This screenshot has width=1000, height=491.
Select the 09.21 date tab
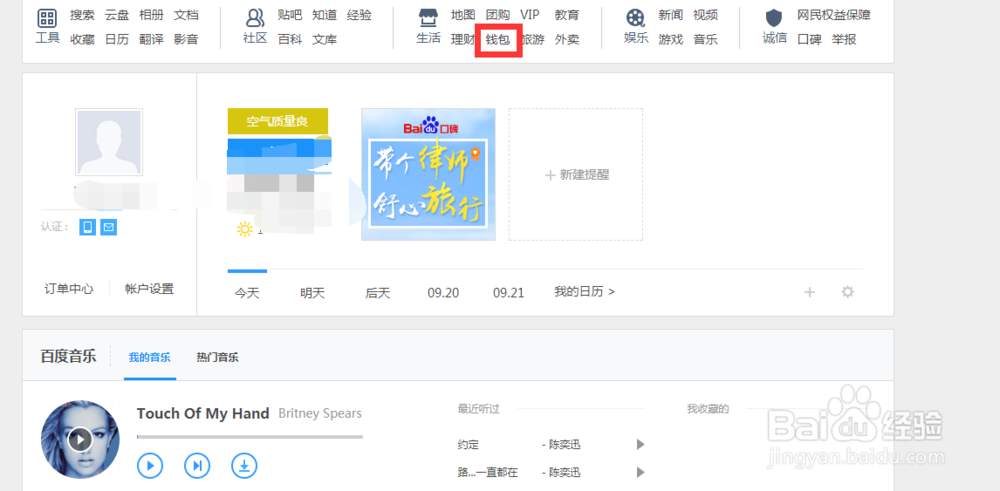click(508, 293)
